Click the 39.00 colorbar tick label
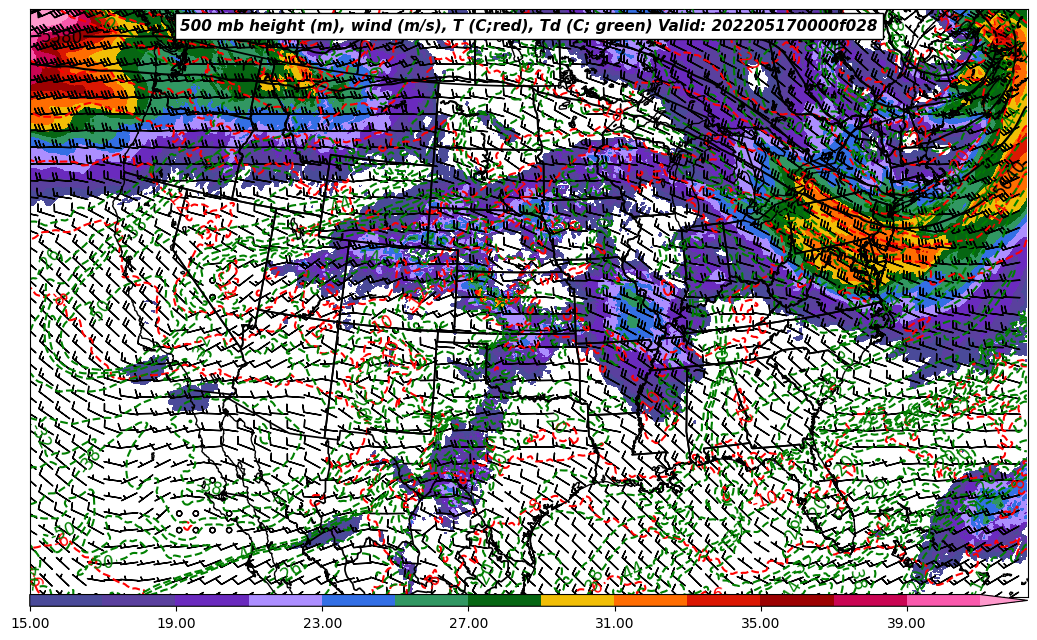 click(906, 623)
